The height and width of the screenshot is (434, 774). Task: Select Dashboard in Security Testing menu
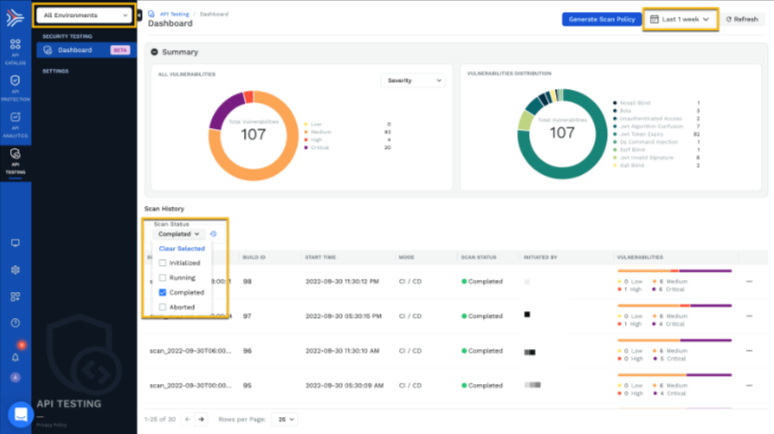(75, 50)
